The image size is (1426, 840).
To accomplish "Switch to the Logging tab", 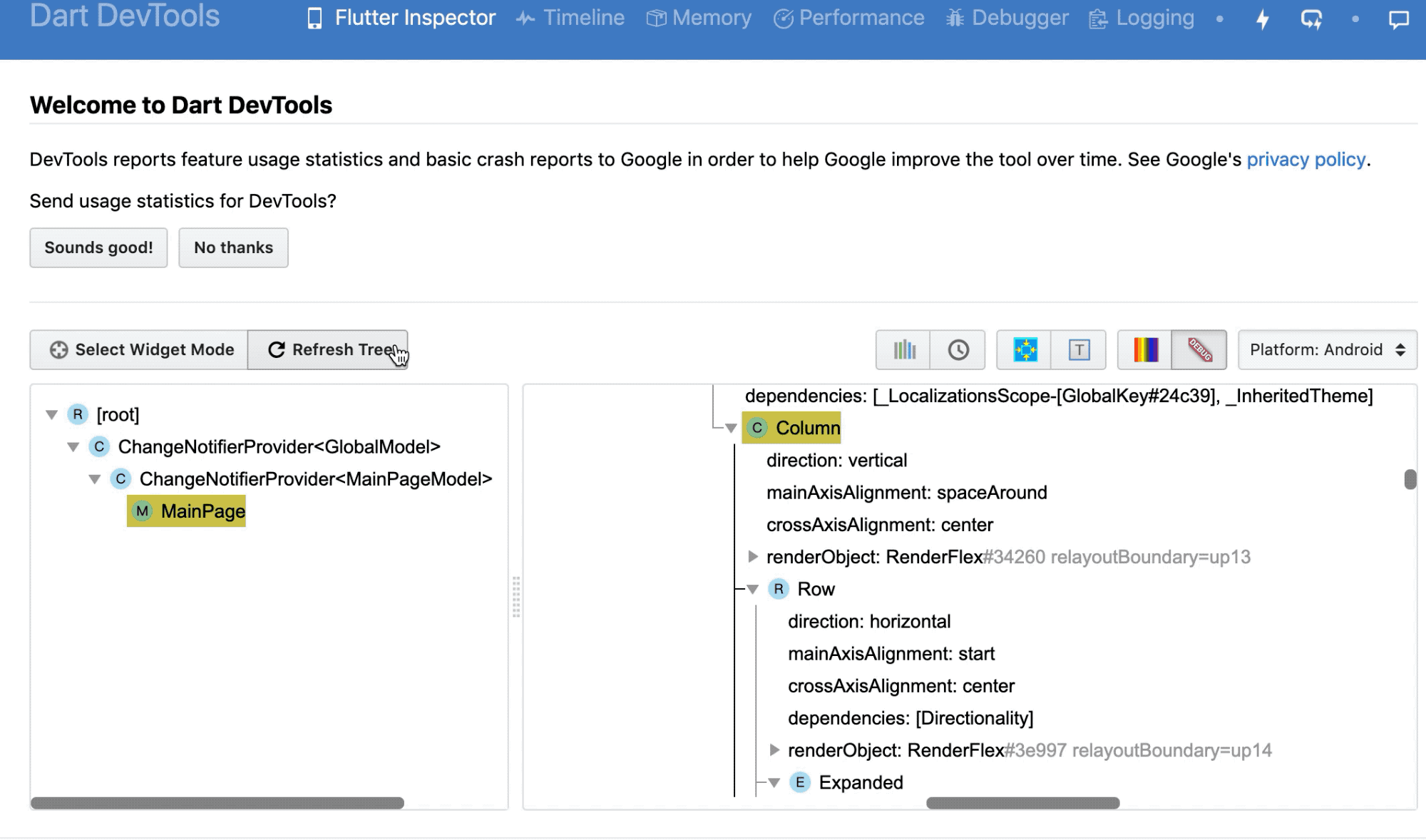I will (x=1142, y=18).
